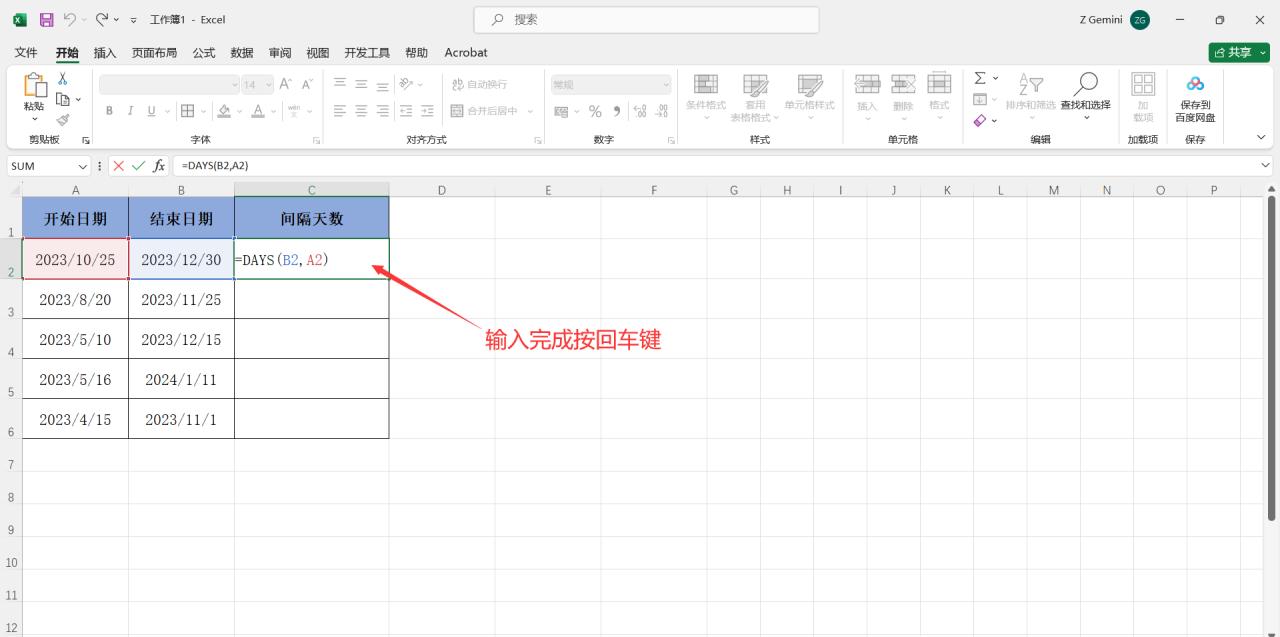Confirm formula with green checkmark
This screenshot has width=1280, height=637.
click(x=138, y=166)
